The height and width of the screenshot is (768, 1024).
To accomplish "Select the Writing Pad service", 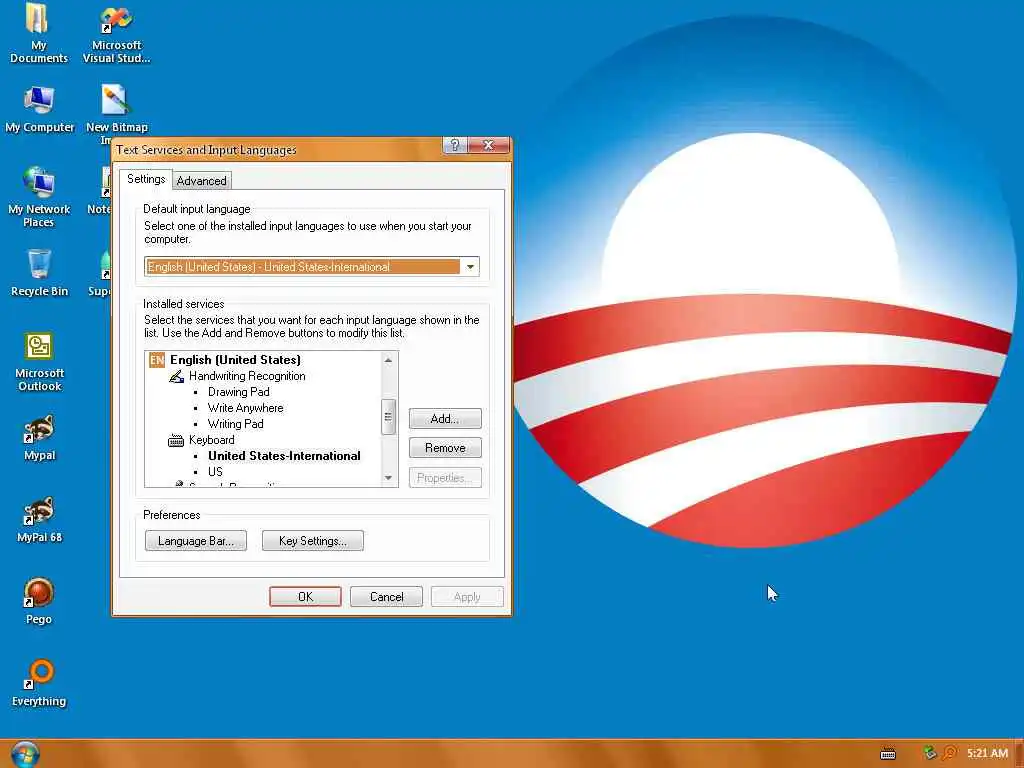I will pyautogui.click(x=235, y=424).
